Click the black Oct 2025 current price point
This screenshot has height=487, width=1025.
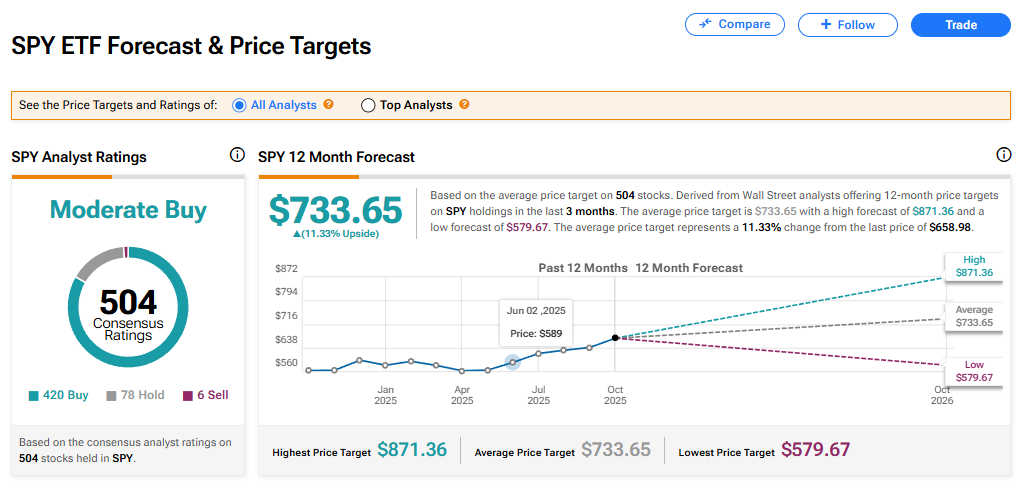tap(615, 338)
